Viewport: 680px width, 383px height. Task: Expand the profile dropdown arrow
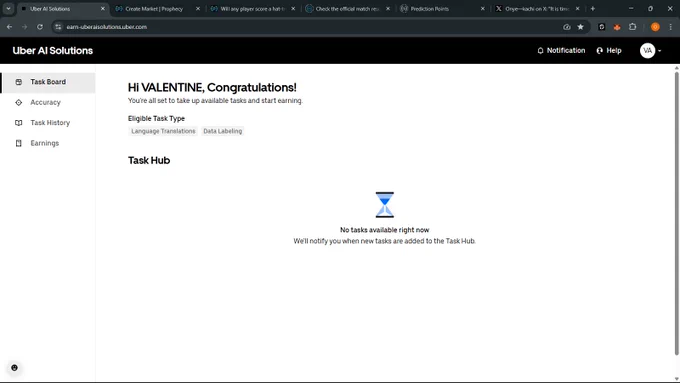[660, 51]
